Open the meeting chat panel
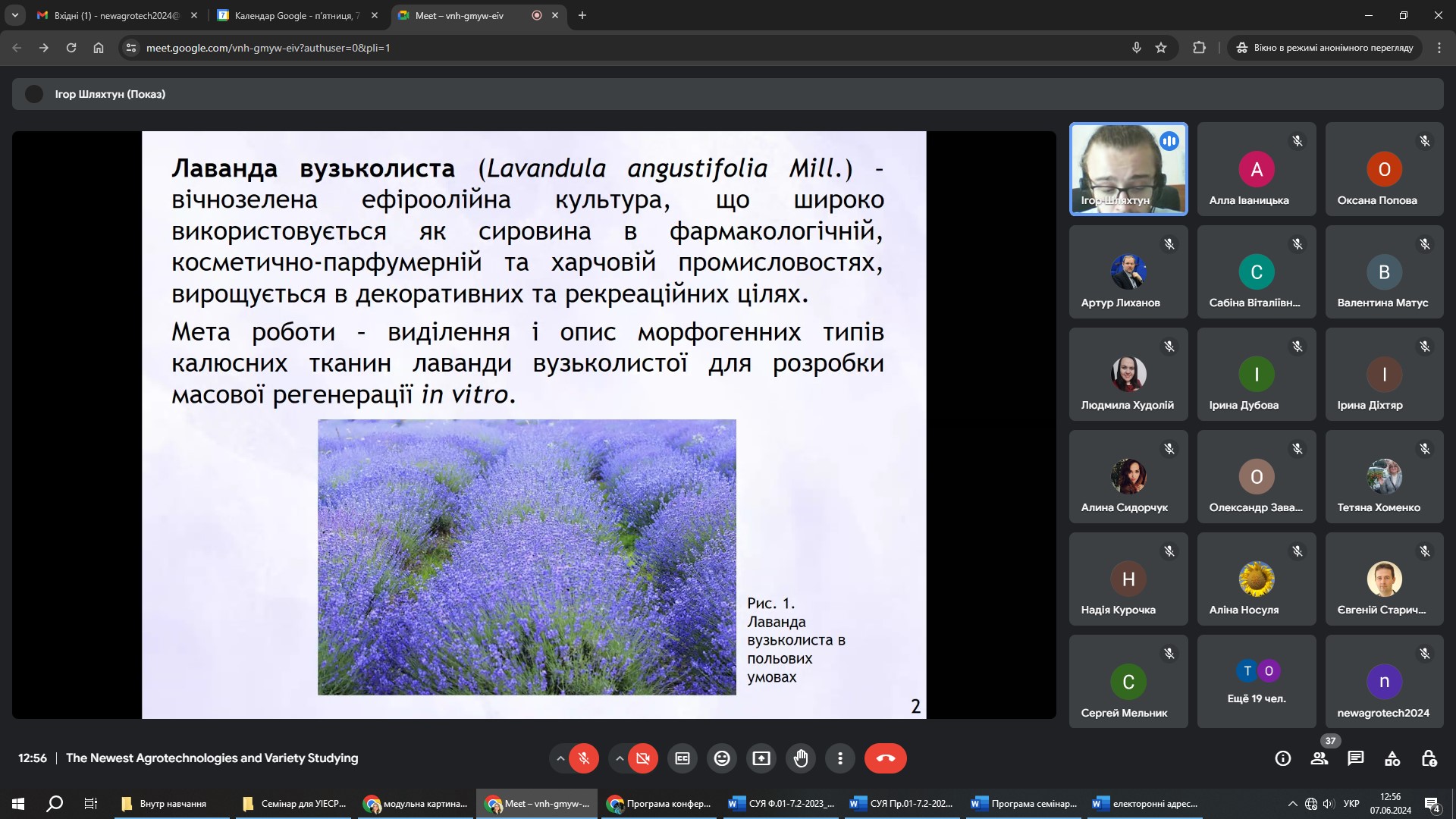This screenshot has height=819, width=1456. 1356,758
